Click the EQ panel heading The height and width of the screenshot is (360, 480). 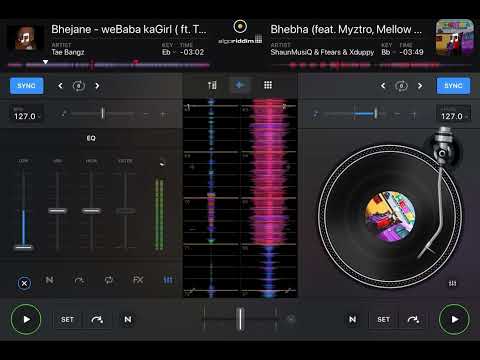[91, 138]
